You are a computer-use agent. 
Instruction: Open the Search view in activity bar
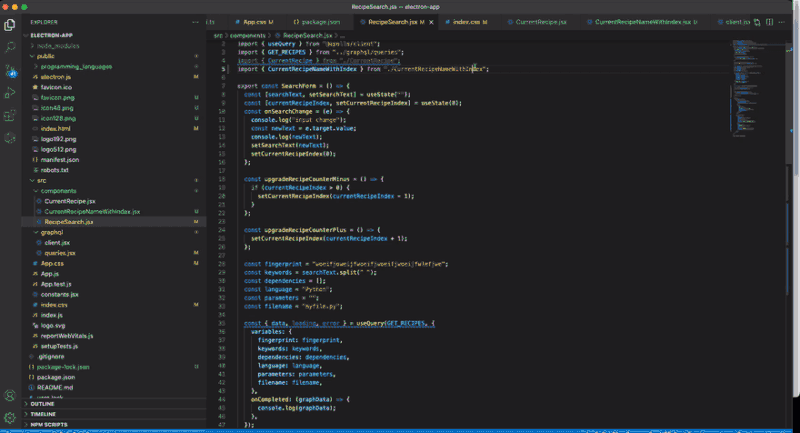point(10,47)
